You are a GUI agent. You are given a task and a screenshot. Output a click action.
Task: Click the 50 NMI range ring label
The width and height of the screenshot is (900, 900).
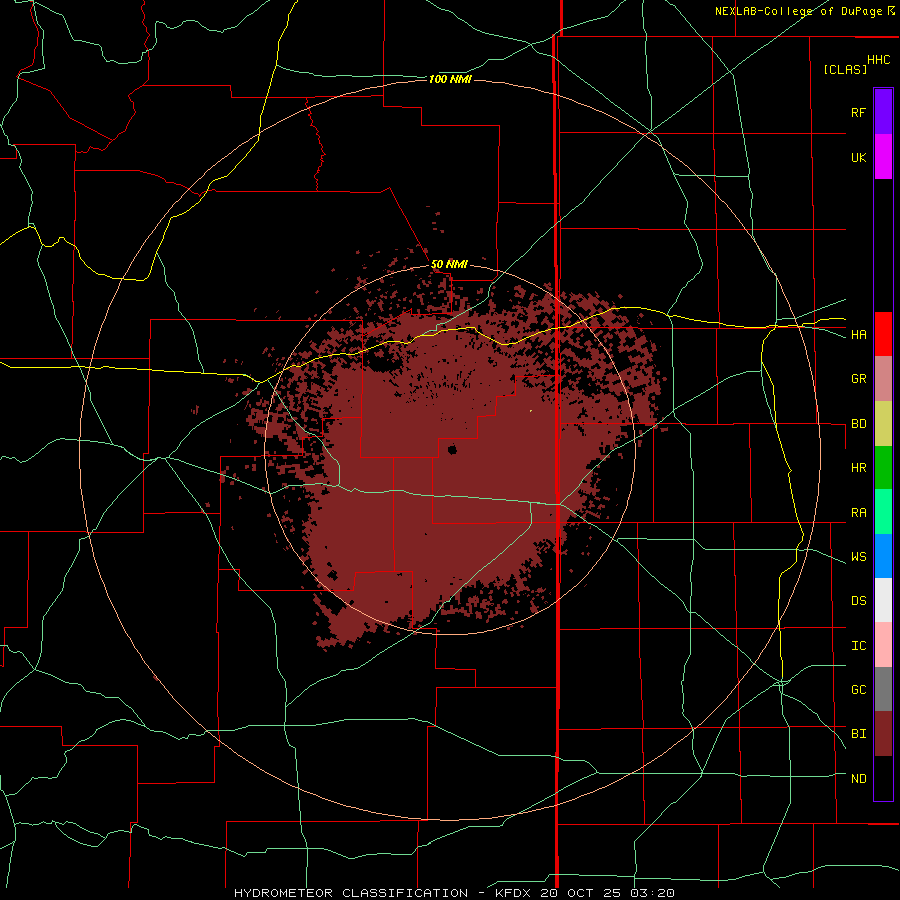449,265
